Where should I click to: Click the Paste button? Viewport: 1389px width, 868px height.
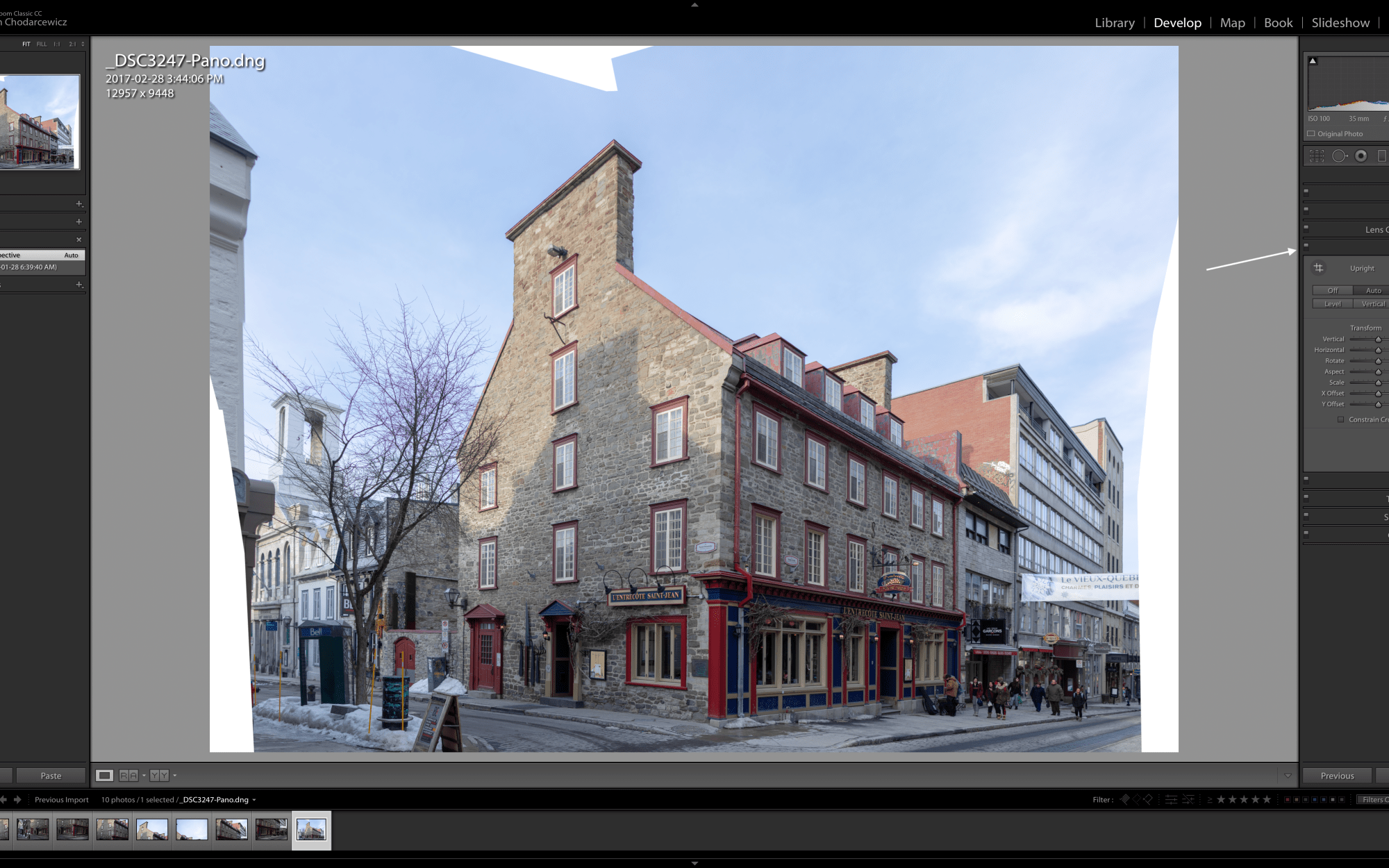tap(51, 776)
